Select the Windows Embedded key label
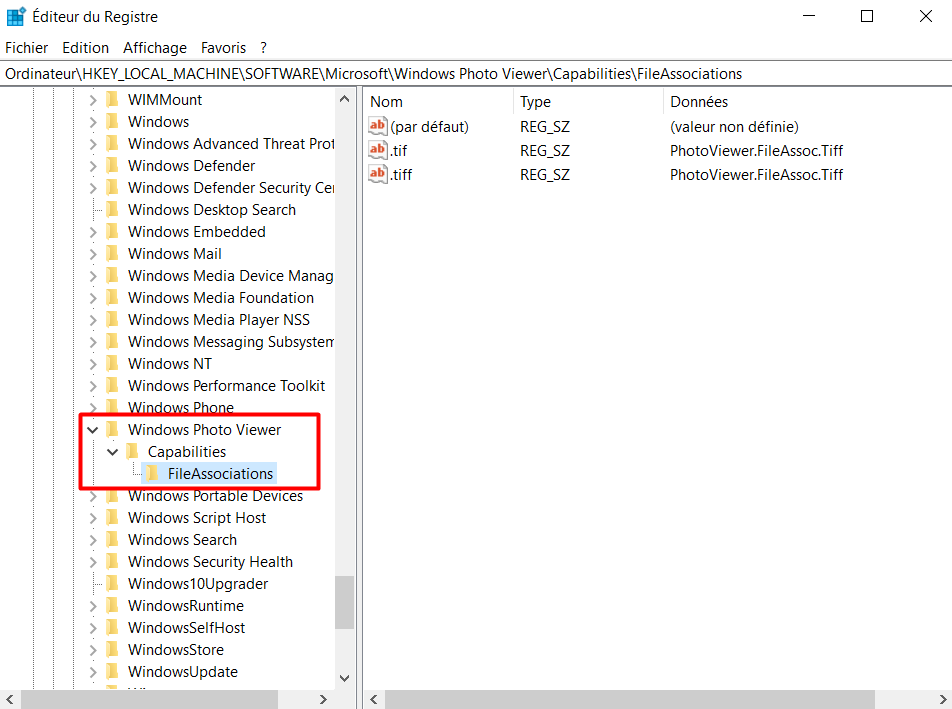Screen dimensions: 952x709 pyautogui.click(x=197, y=232)
